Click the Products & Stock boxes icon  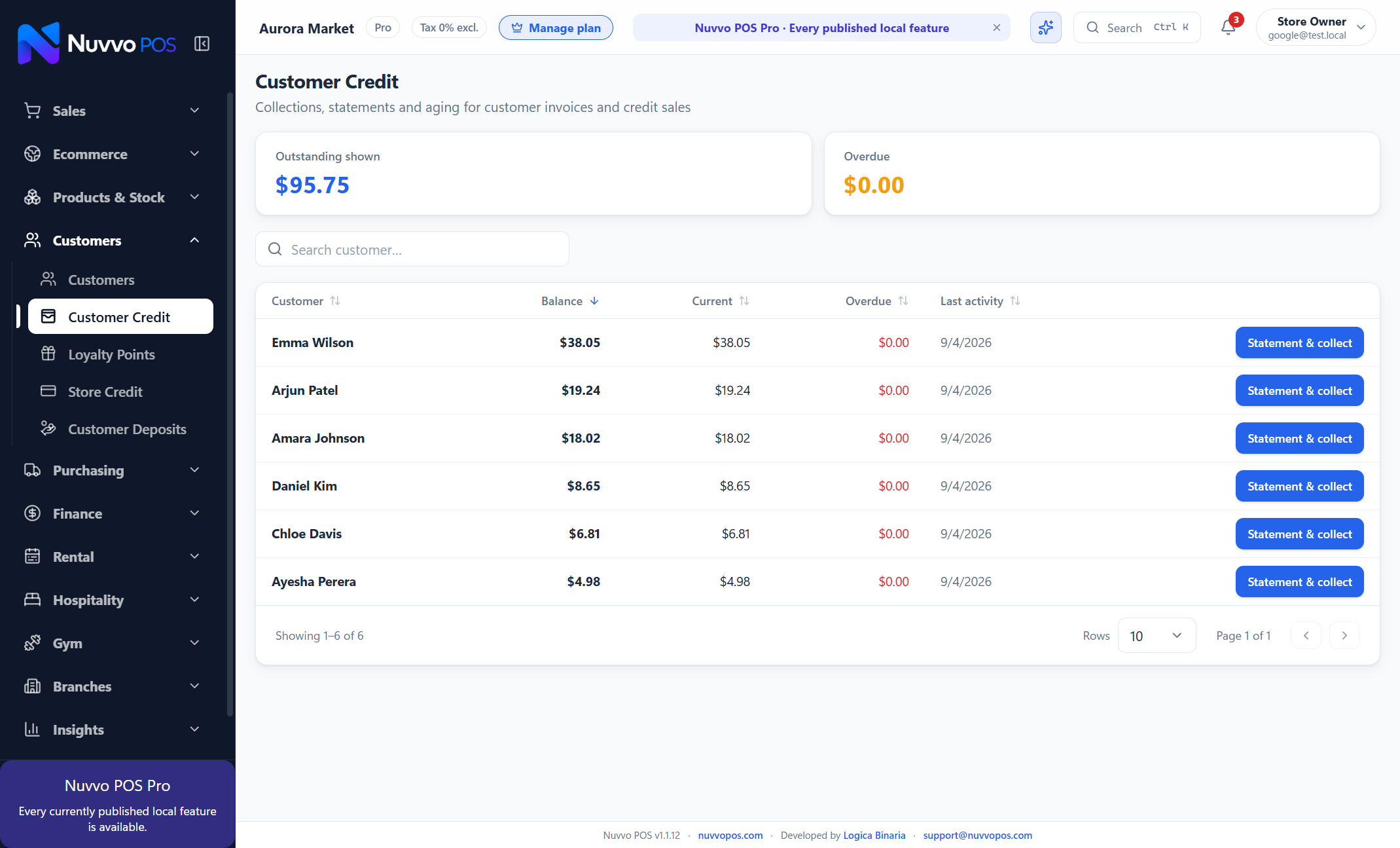click(32, 197)
